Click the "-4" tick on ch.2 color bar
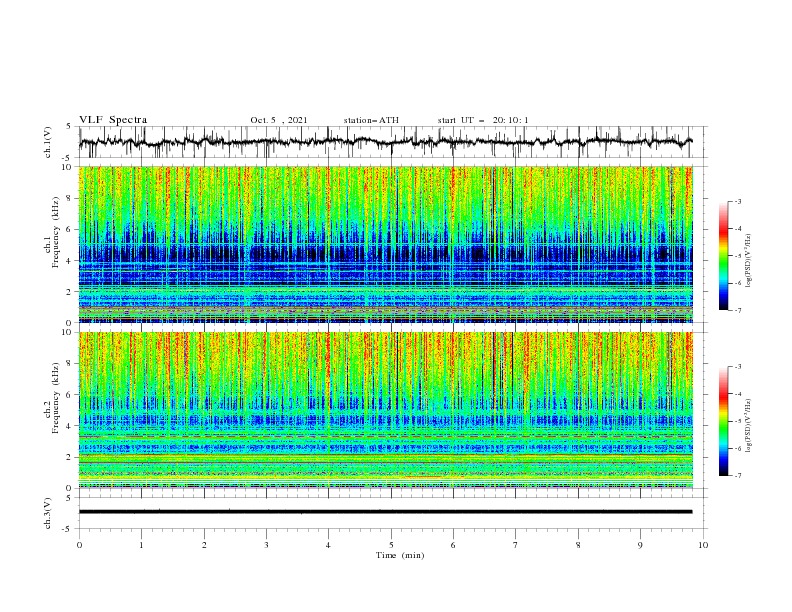Image resolution: width=792 pixels, height=612 pixels. (737, 394)
